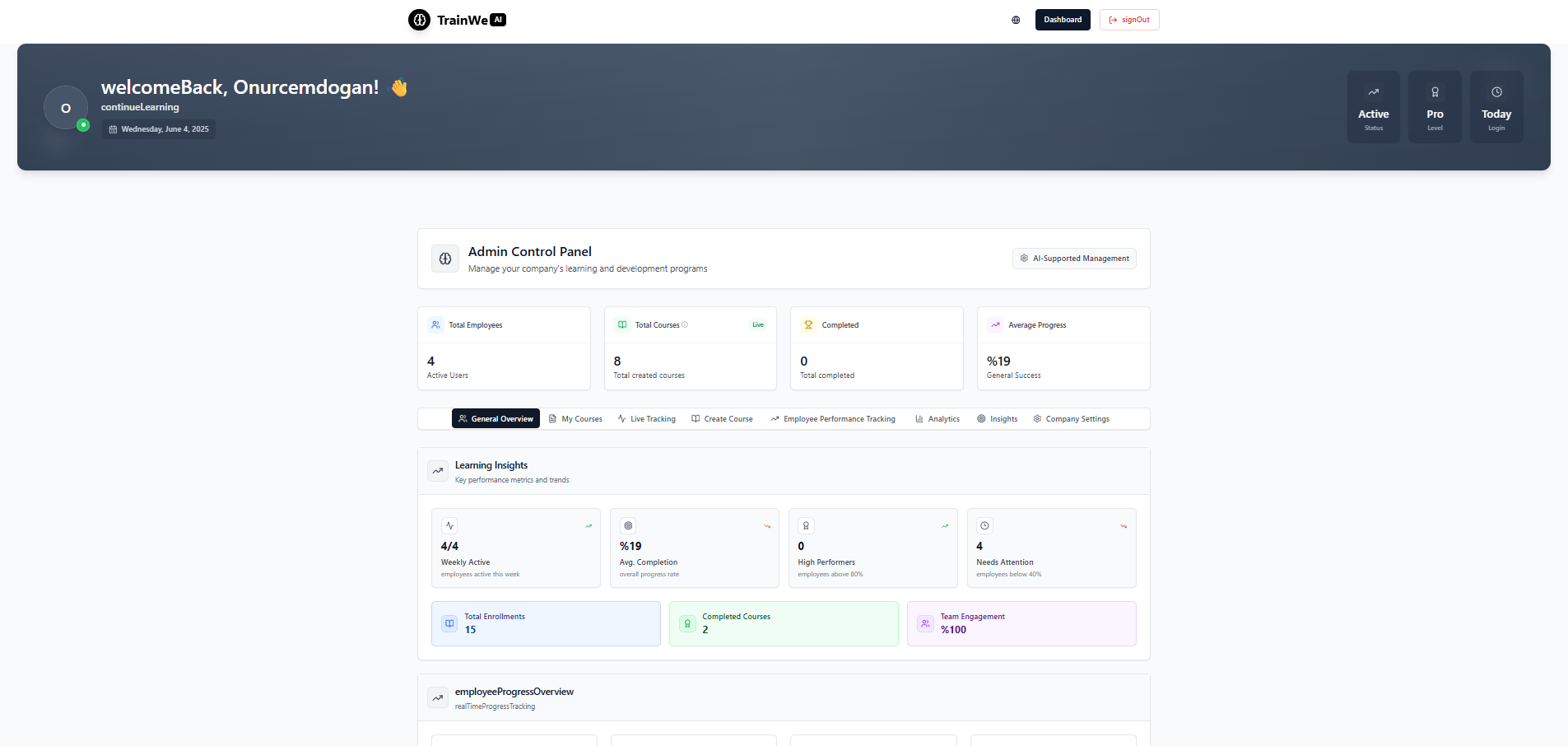
Task: Click the Needs Attention clock icon
Action: coord(984,525)
